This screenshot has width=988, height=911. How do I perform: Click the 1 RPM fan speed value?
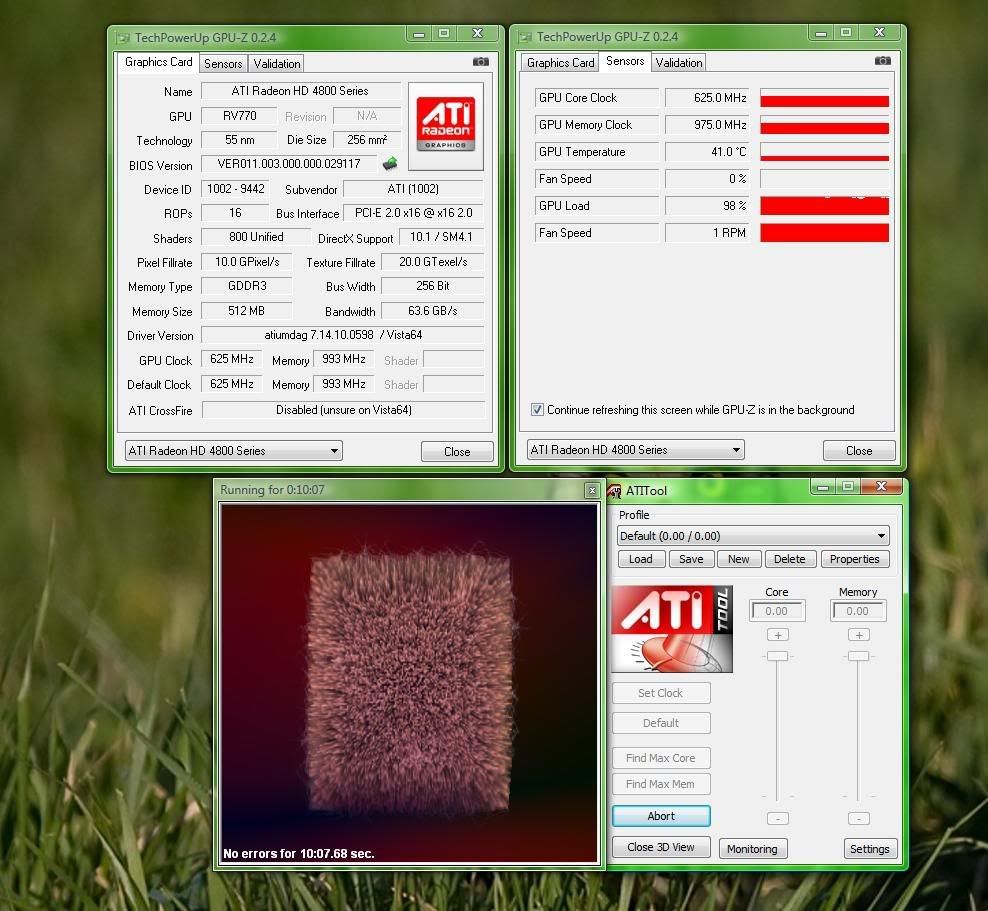[707, 233]
